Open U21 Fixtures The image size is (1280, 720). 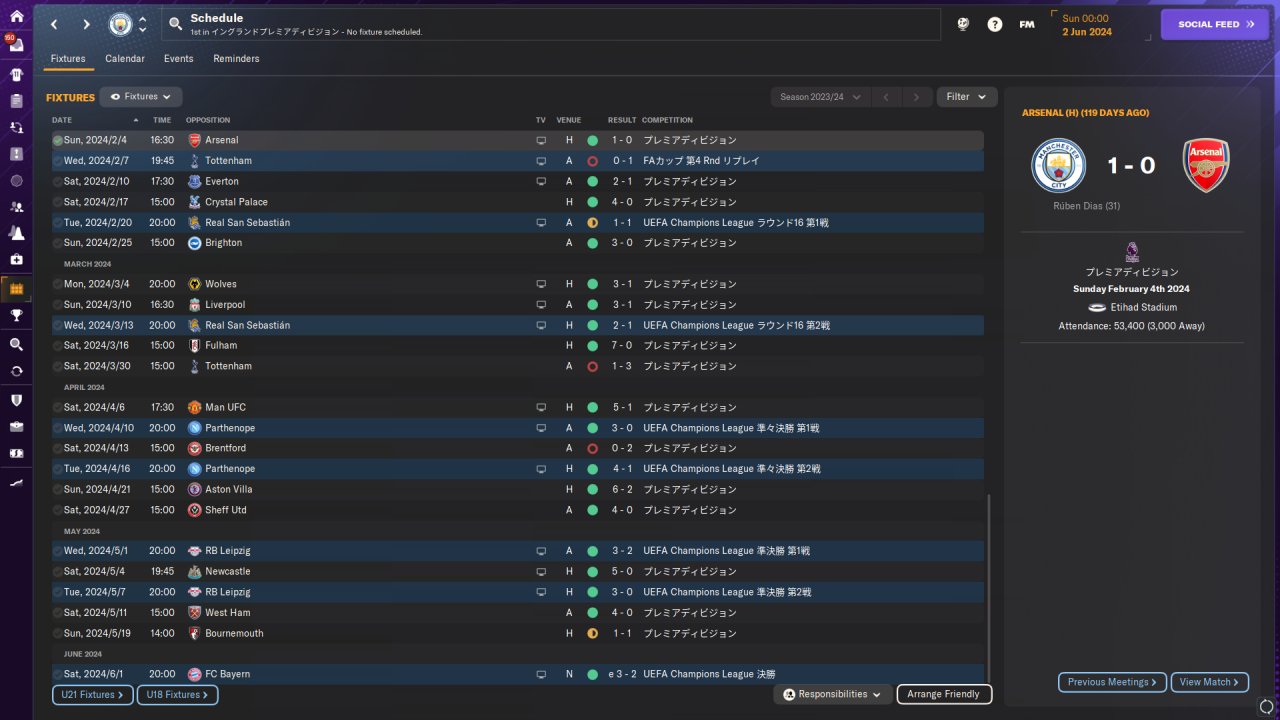[93, 694]
